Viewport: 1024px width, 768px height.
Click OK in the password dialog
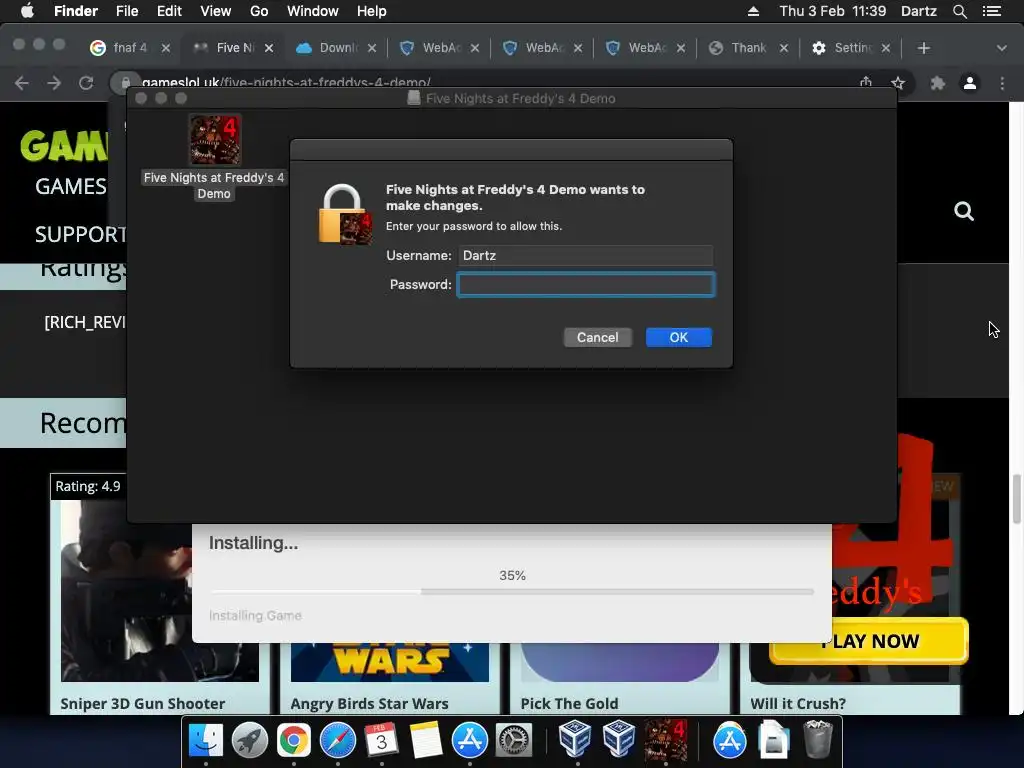point(679,338)
